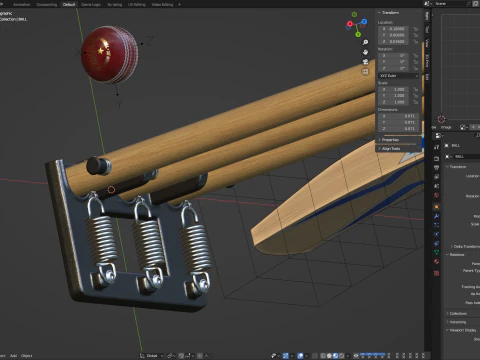
Task: Open the Image menu in image editor
Action: (x=446, y=127)
